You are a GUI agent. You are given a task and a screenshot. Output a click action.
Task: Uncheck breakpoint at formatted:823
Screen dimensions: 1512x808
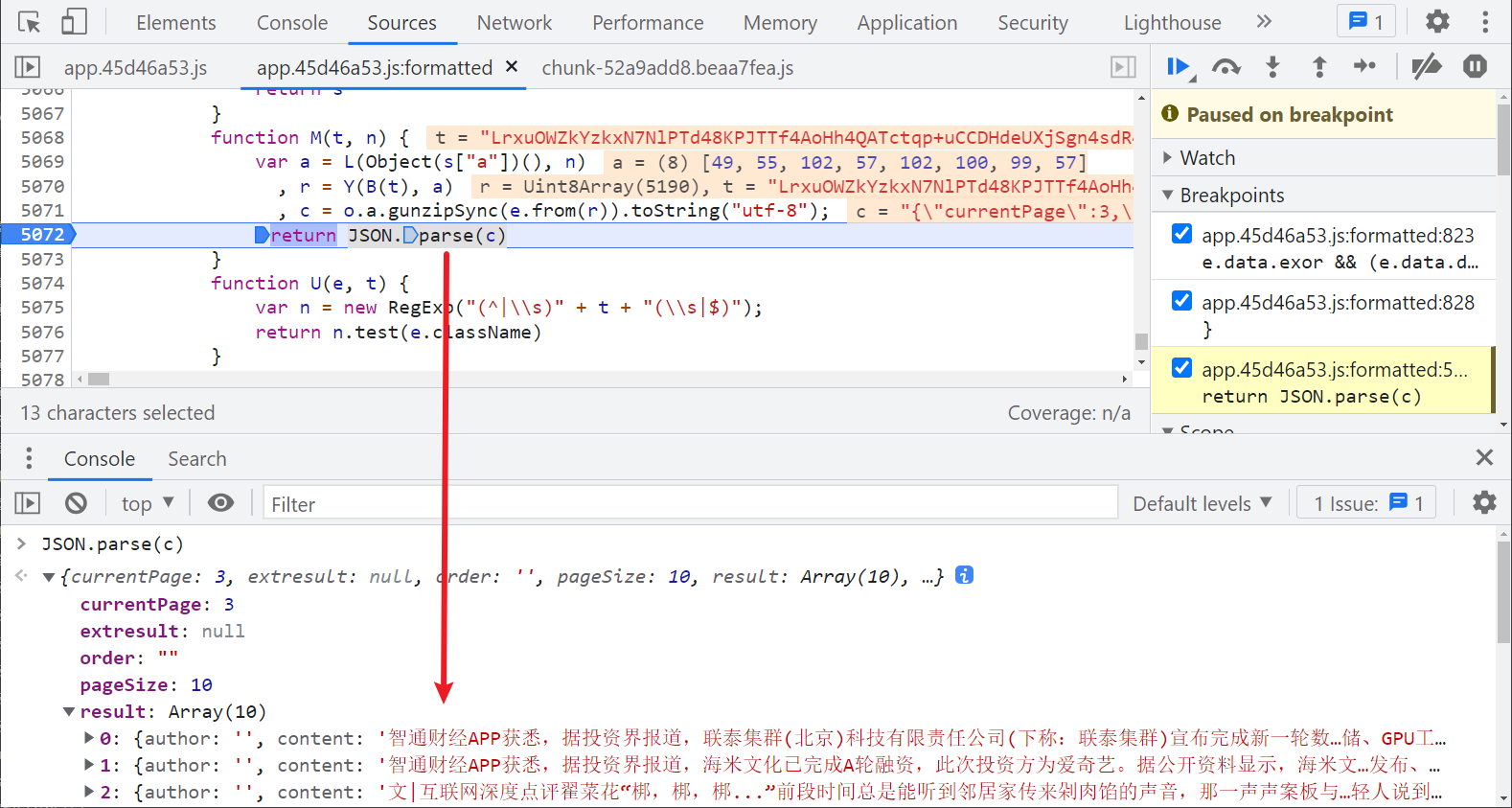coord(1182,234)
